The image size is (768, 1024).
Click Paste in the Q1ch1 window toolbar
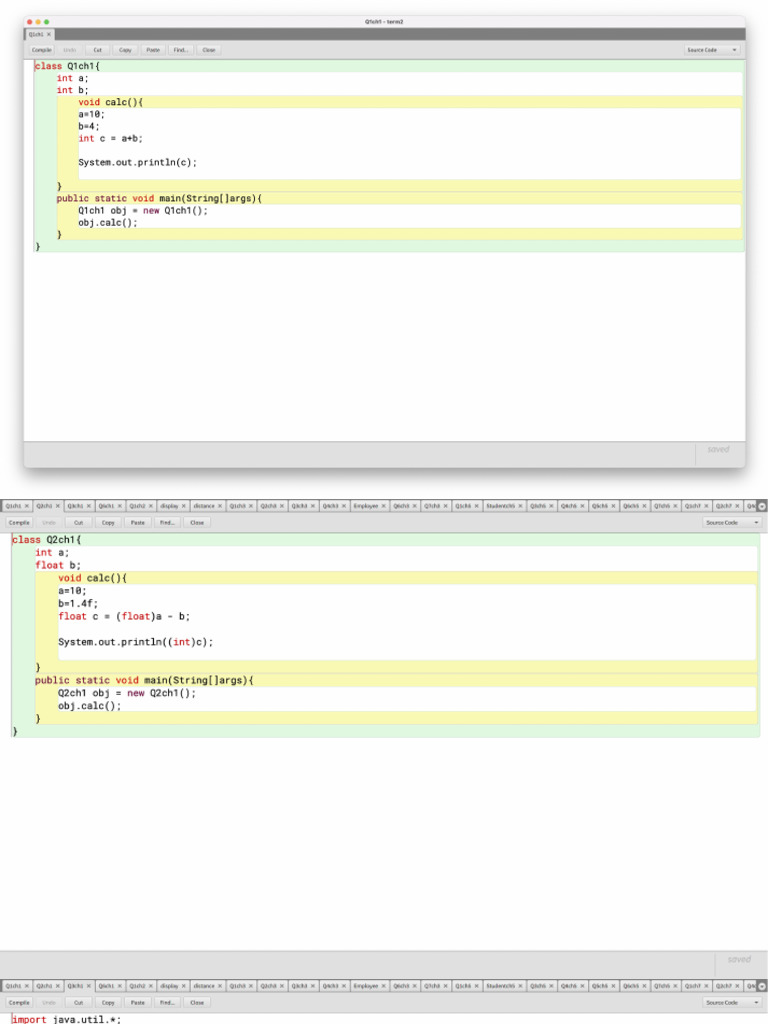click(153, 50)
